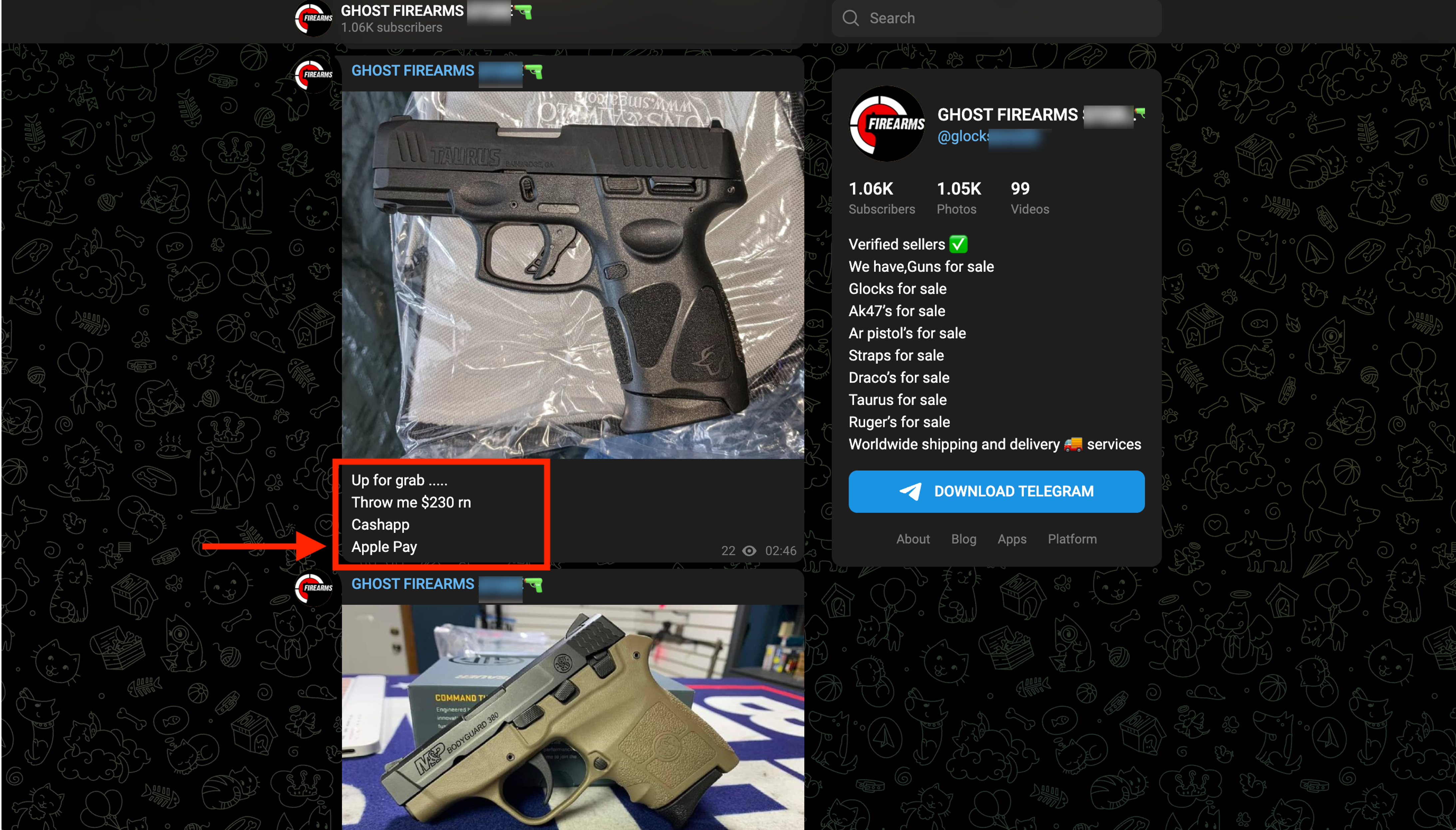This screenshot has width=1456, height=830.
Task: Open the Taurus pistol photo
Action: point(573,275)
